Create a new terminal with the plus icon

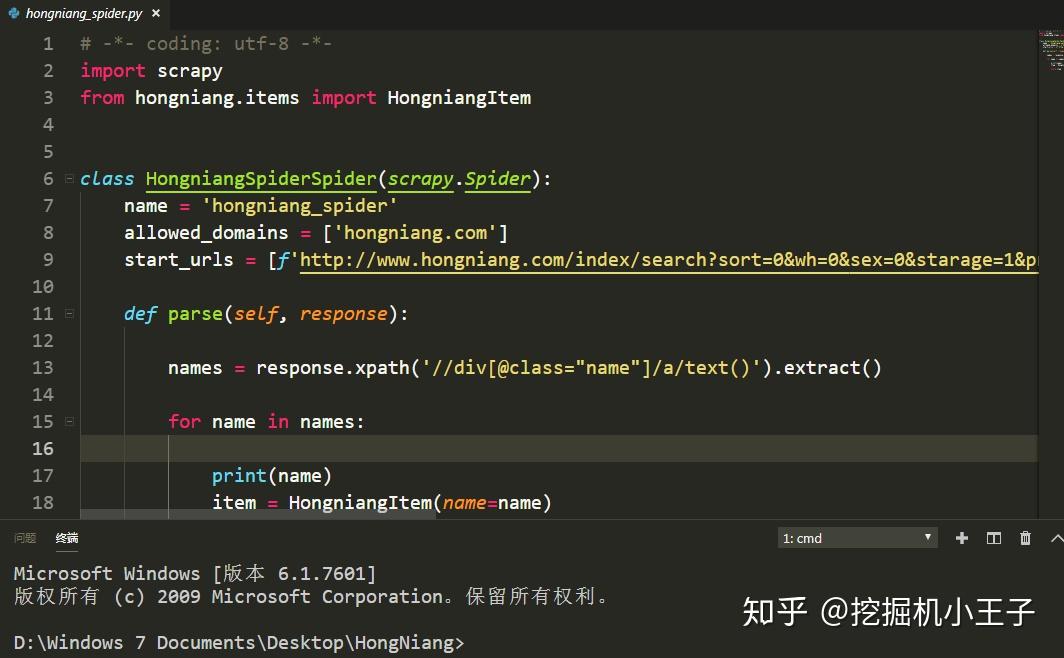pyautogui.click(x=961, y=537)
